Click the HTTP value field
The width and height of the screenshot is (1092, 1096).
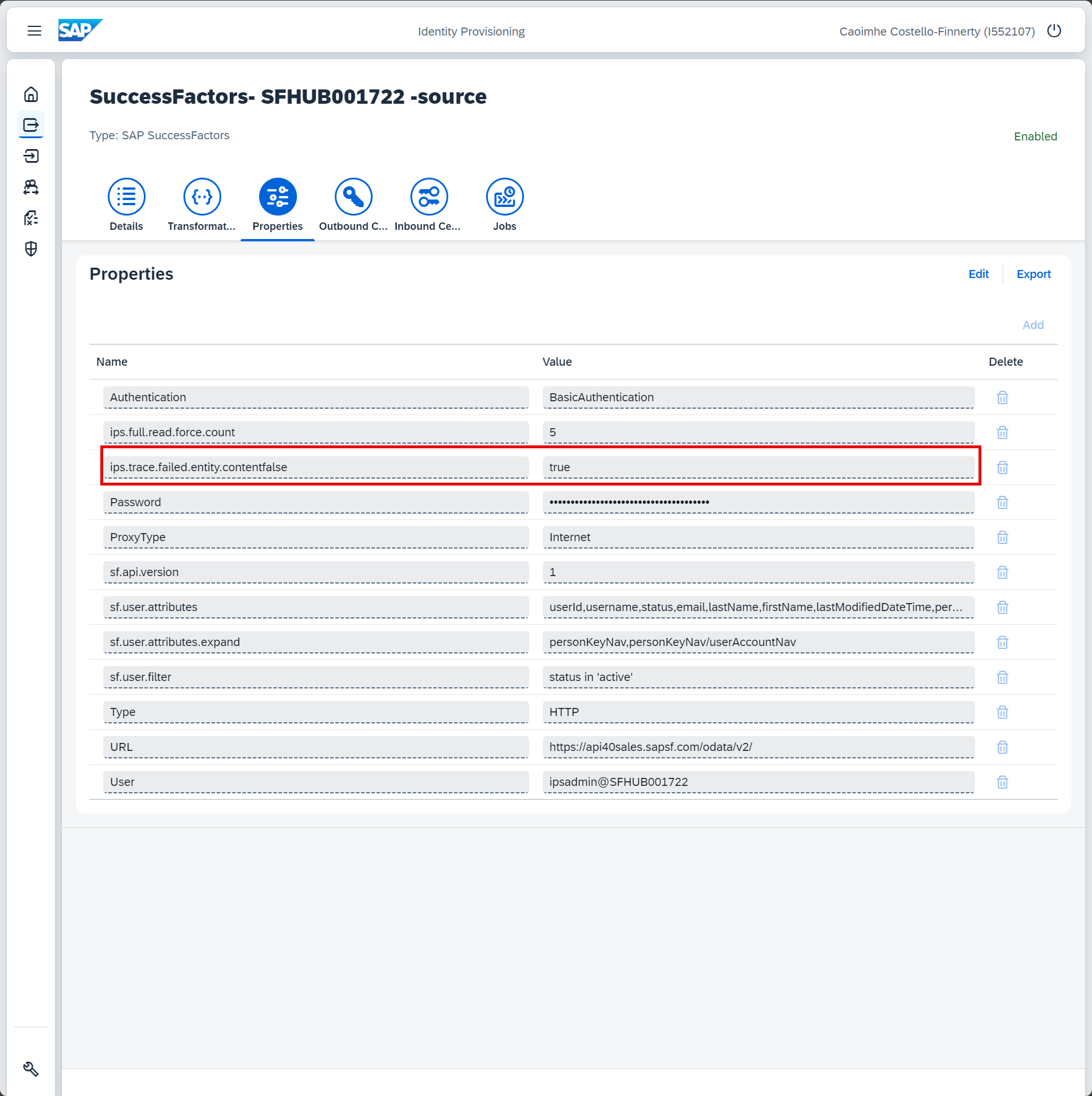click(x=758, y=712)
